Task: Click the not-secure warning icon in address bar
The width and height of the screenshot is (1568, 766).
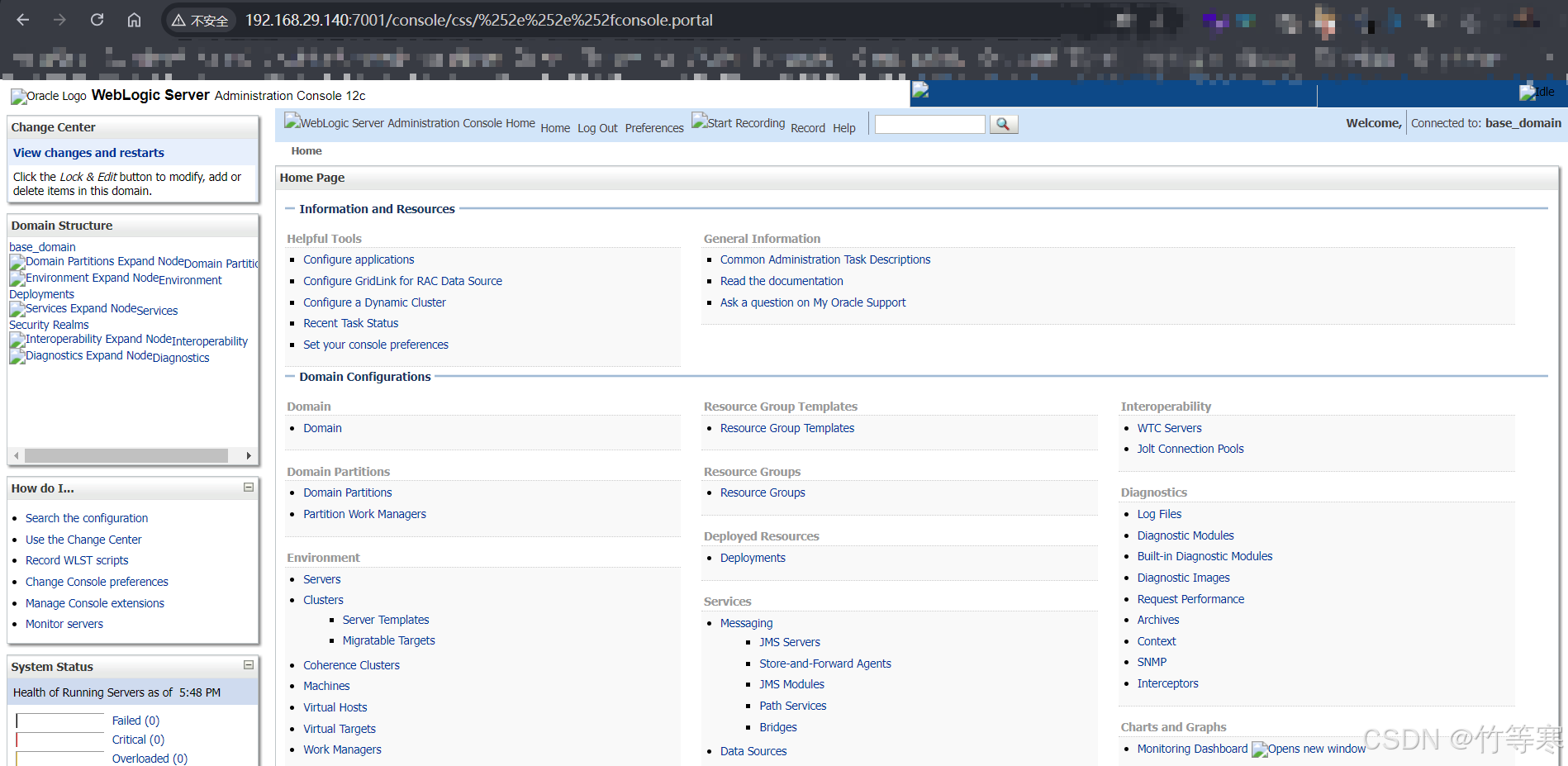Action: coord(178,20)
